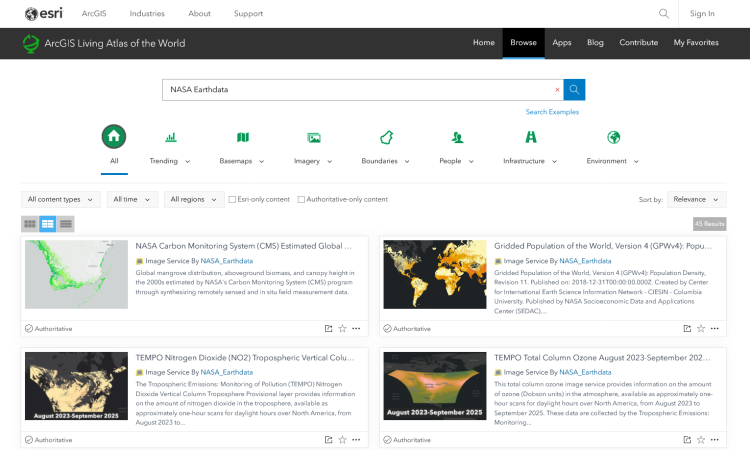Choose the Environment globe icon
Viewport: 750px width, 450px height.
[614, 138]
